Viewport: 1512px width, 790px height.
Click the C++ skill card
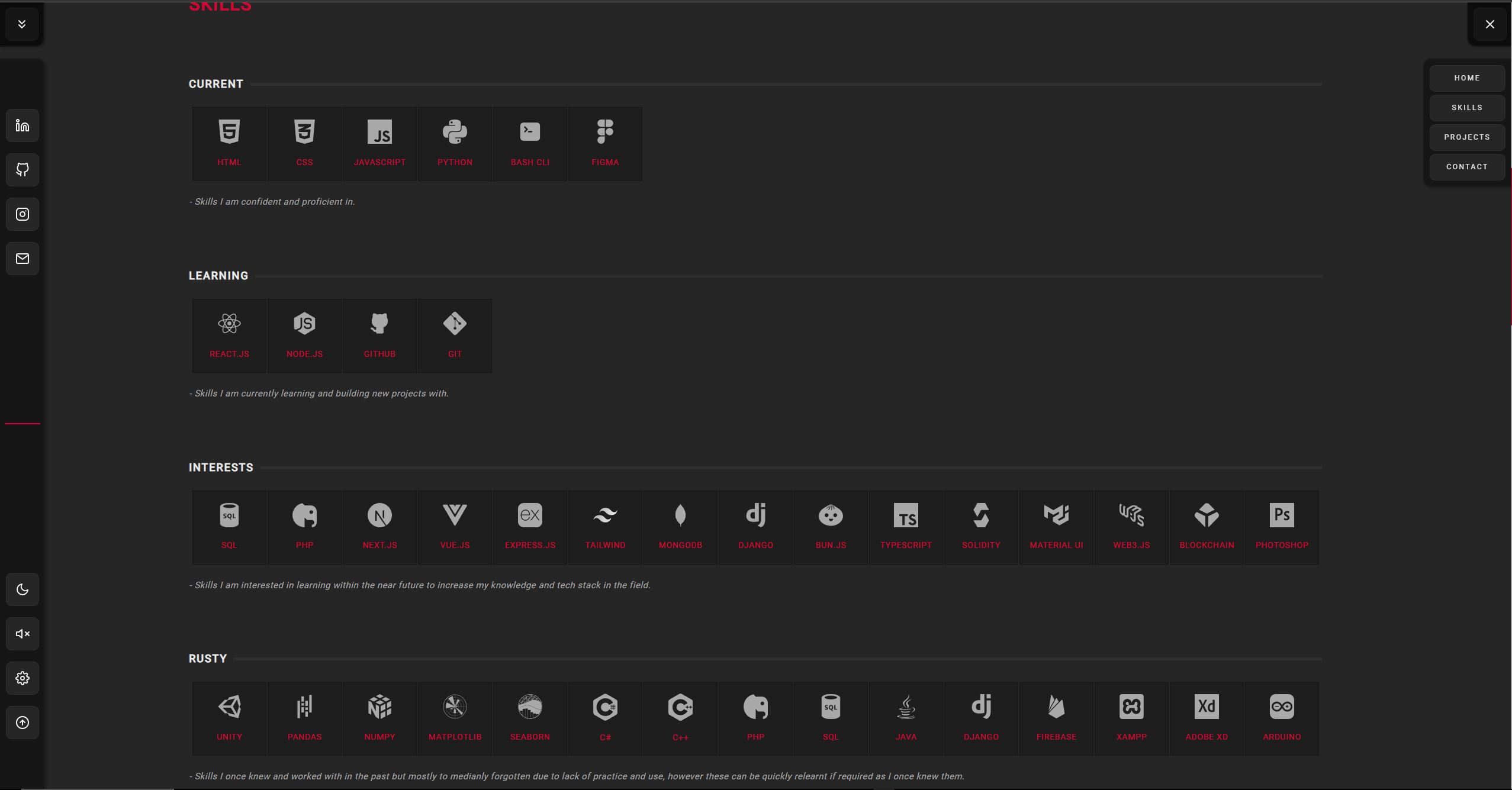pyautogui.click(x=680, y=718)
